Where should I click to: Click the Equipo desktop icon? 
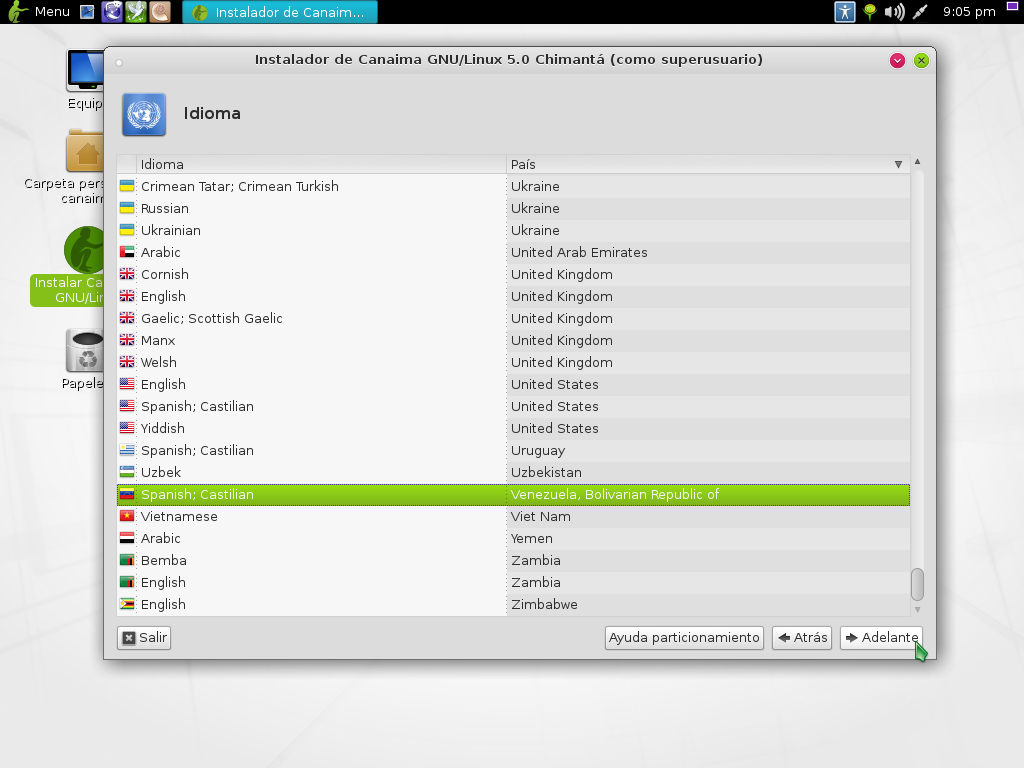[x=84, y=70]
